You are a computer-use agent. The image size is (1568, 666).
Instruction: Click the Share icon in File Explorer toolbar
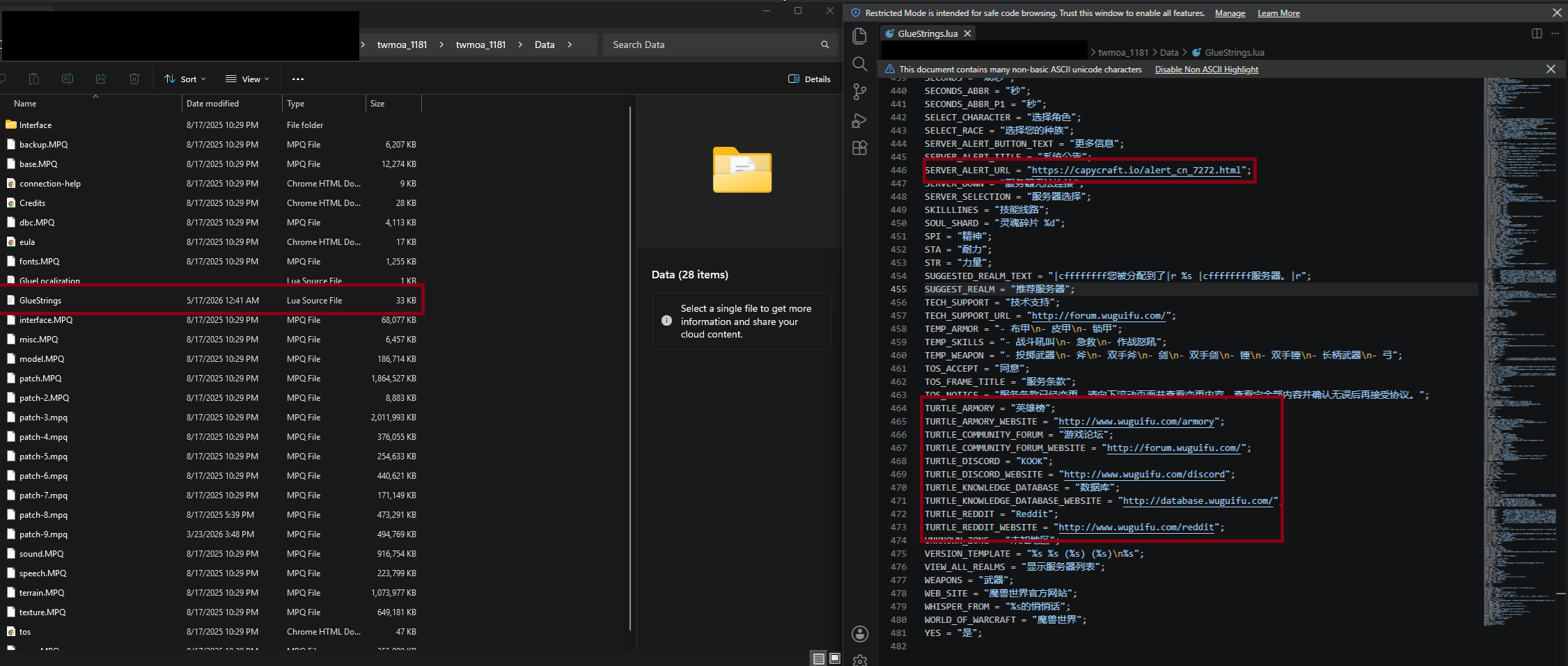pyautogui.click(x=101, y=79)
